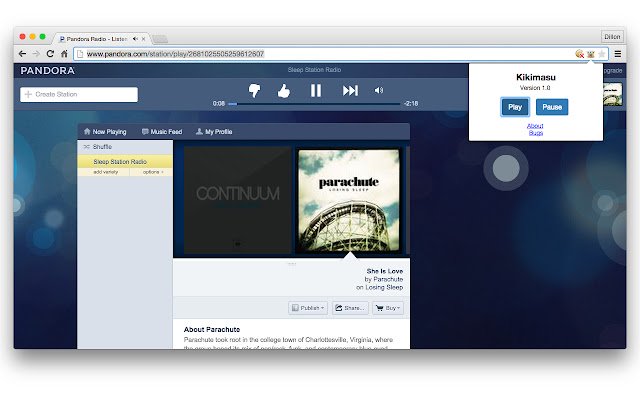The width and height of the screenshot is (640, 400).
Task: Thumbs down the current song
Action: click(x=254, y=91)
